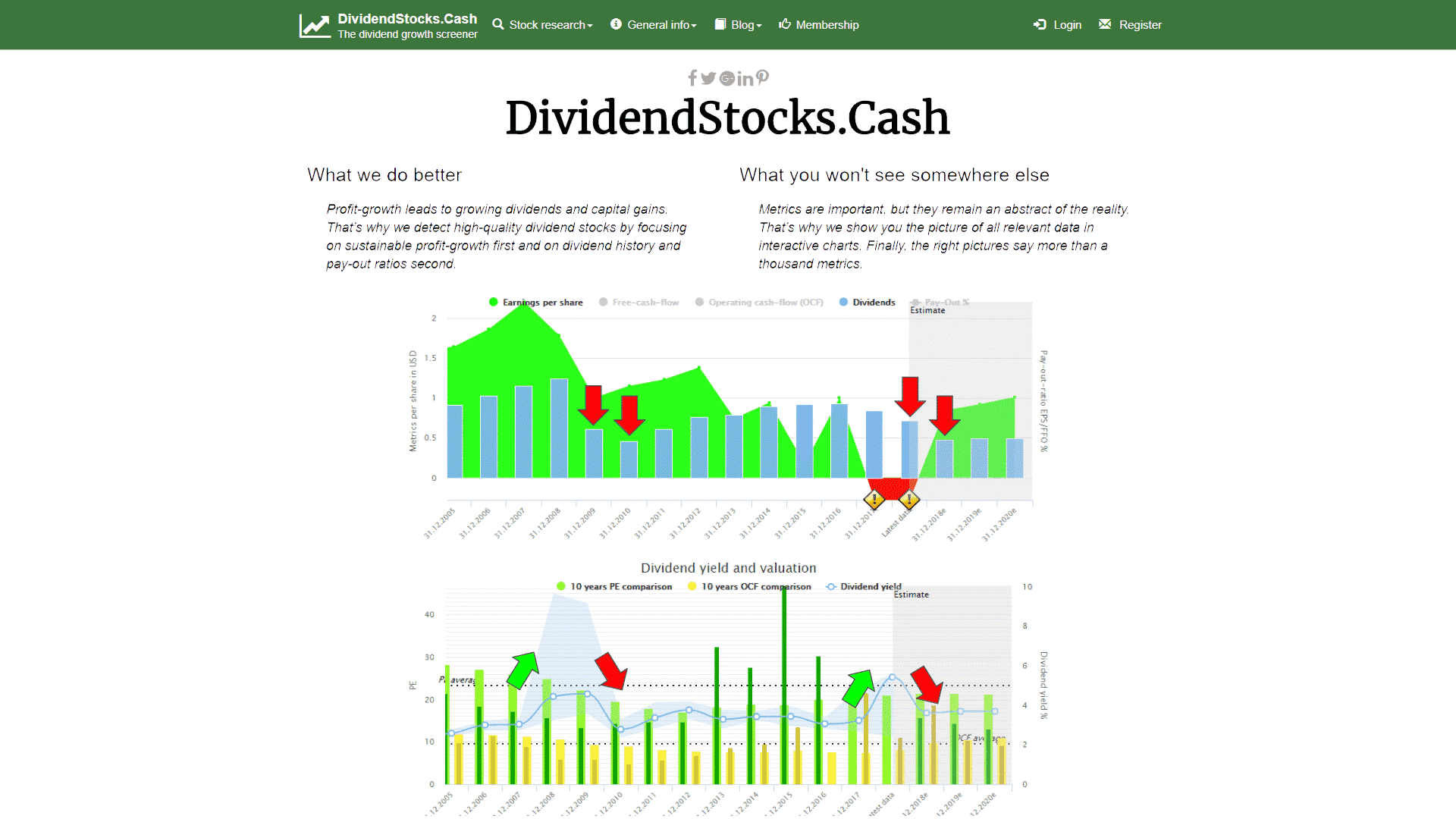Click 'The dividend growth screener' tagline

[407, 34]
